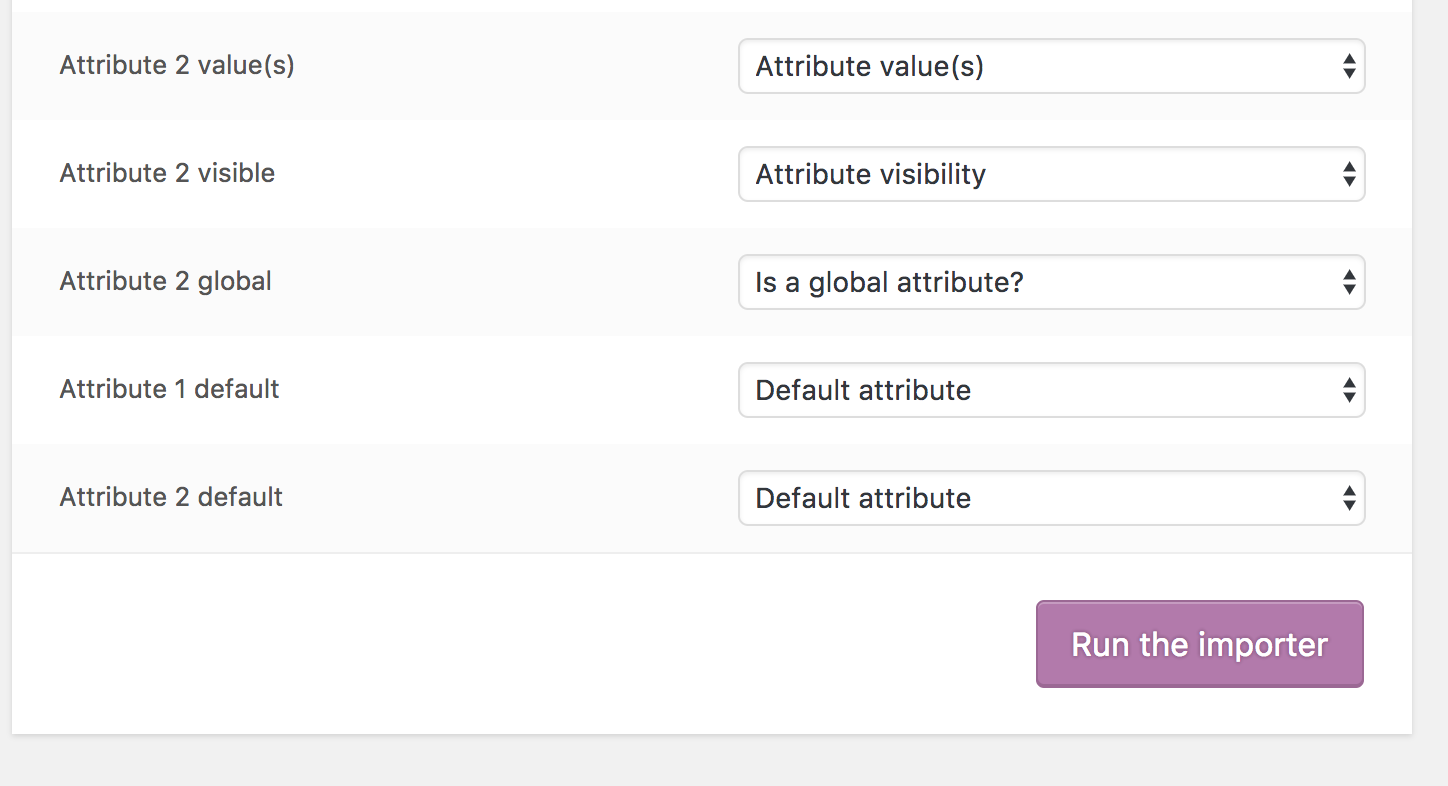Viewport: 1448px width, 786px height.
Task: Click the gray page background below the form
Action: [700, 763]
